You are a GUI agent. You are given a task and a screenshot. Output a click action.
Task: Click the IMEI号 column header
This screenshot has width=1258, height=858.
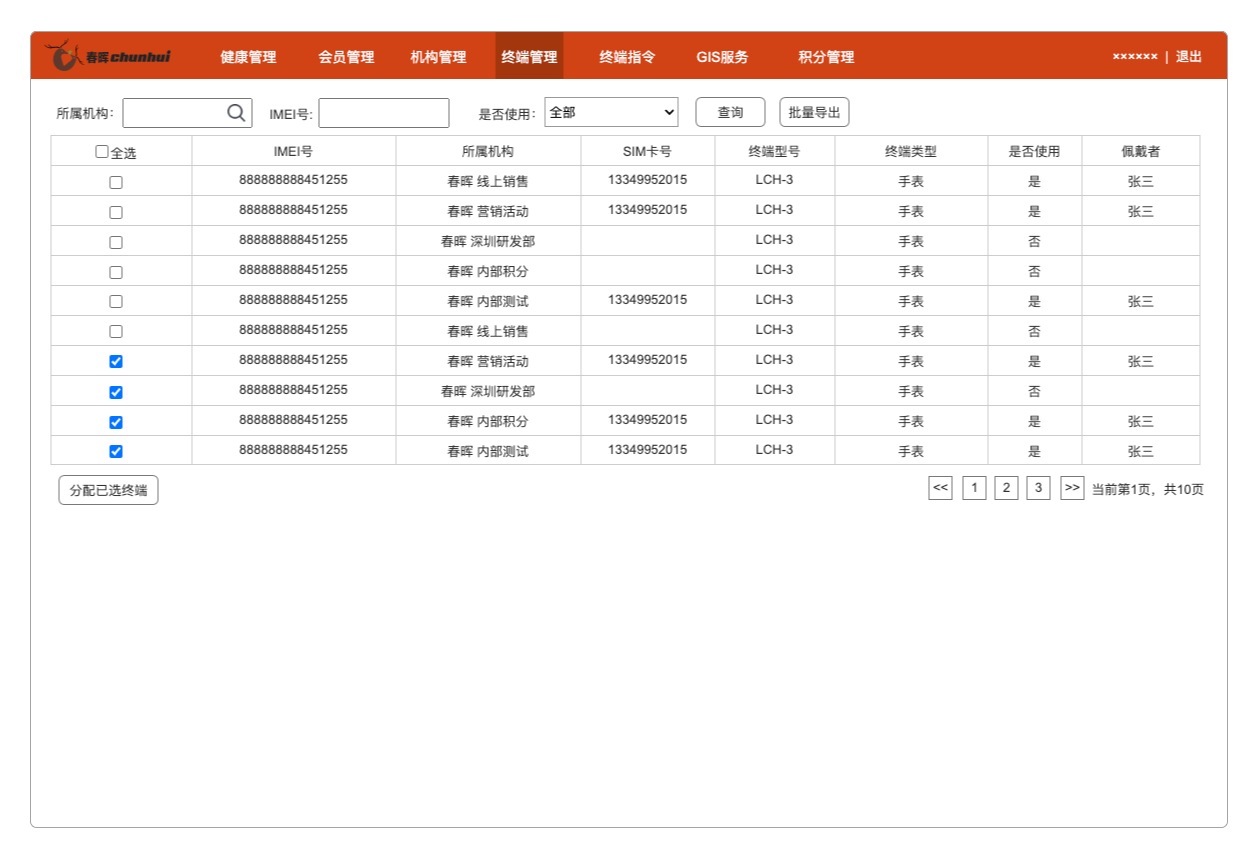click(293, 152)
